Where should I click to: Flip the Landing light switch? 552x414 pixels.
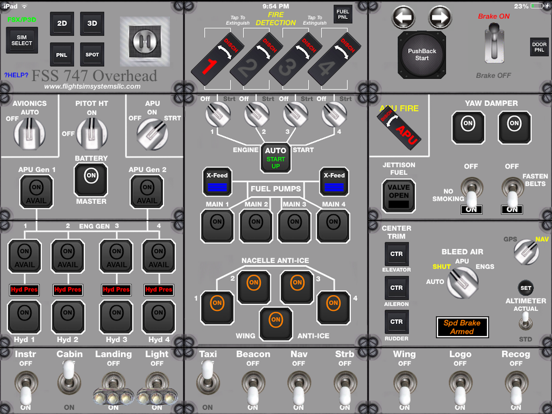click(x=113, y=388)
